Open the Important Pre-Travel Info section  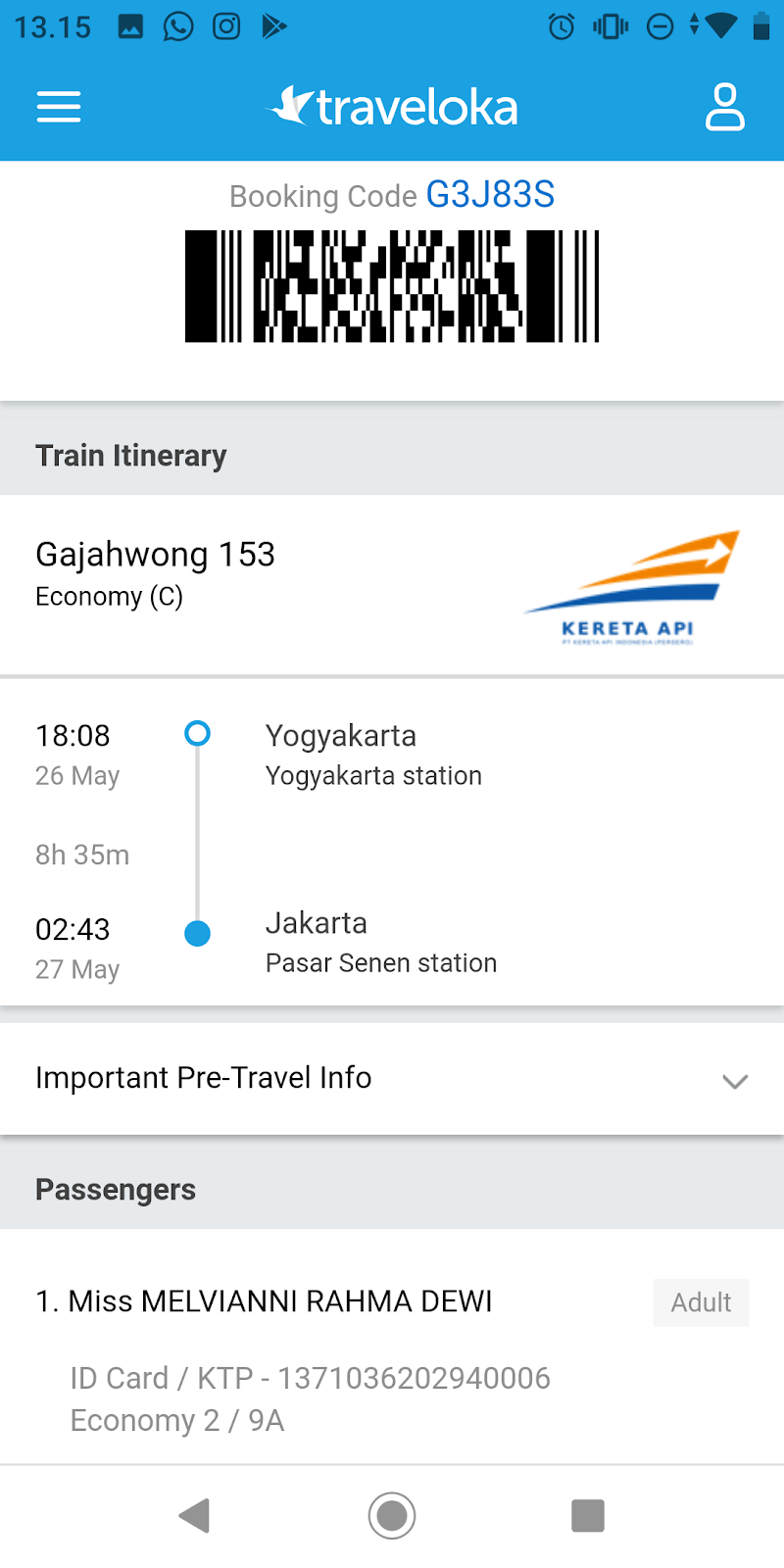(204, 1078)
